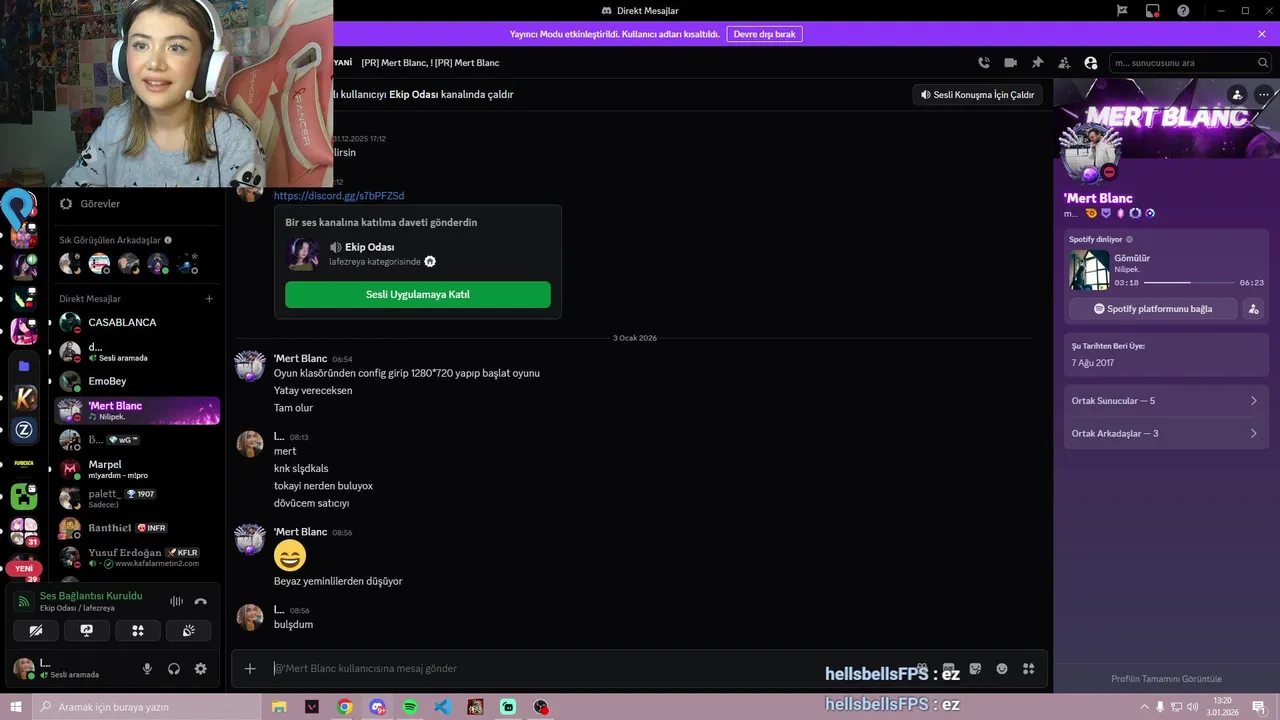
Task: Start an activity from voice panel
Action: coord(138,630)
